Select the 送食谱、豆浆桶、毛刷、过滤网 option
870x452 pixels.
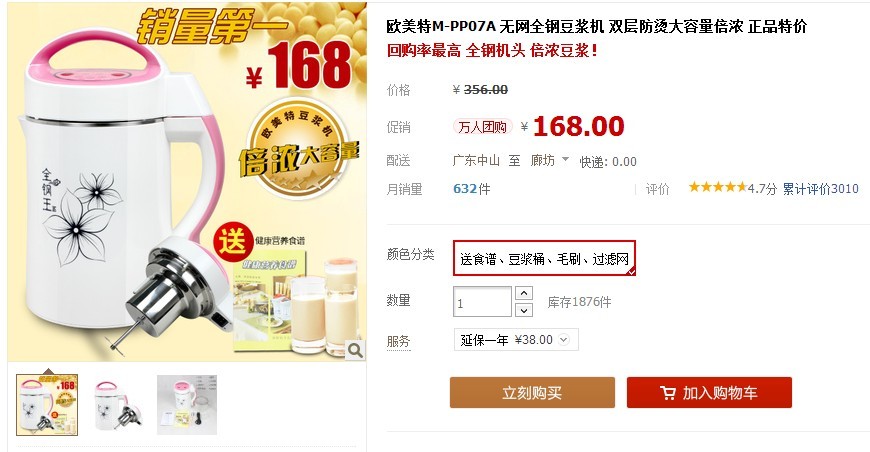tap(544, 258)
